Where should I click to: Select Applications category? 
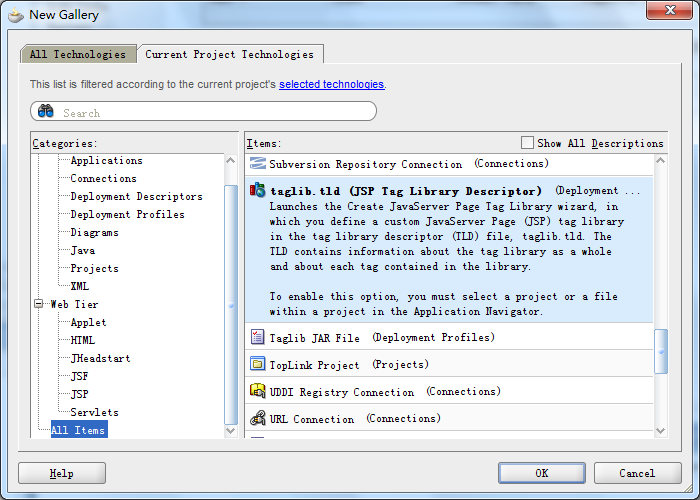pyautogui.click(x=107, y=160)
